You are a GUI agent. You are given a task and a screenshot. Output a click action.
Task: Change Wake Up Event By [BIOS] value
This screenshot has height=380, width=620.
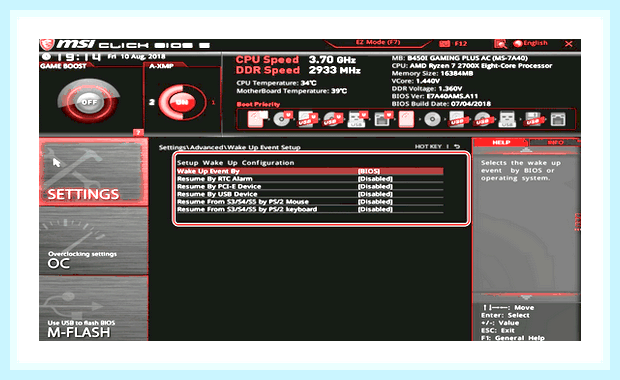click(x=369, y=171)
